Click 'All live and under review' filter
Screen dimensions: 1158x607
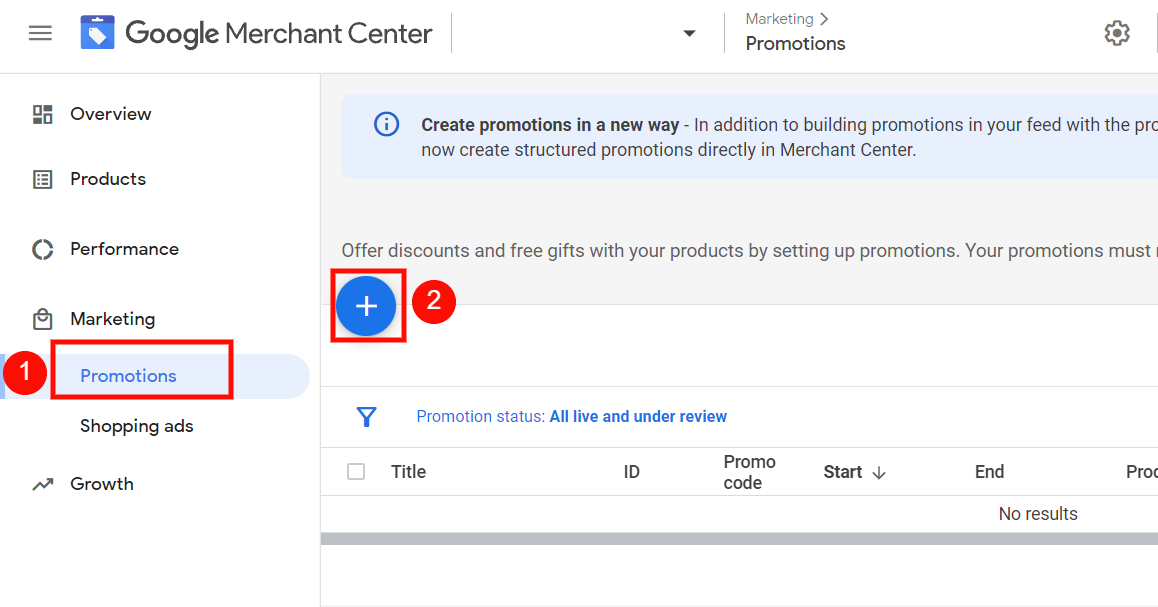(638, 417)
